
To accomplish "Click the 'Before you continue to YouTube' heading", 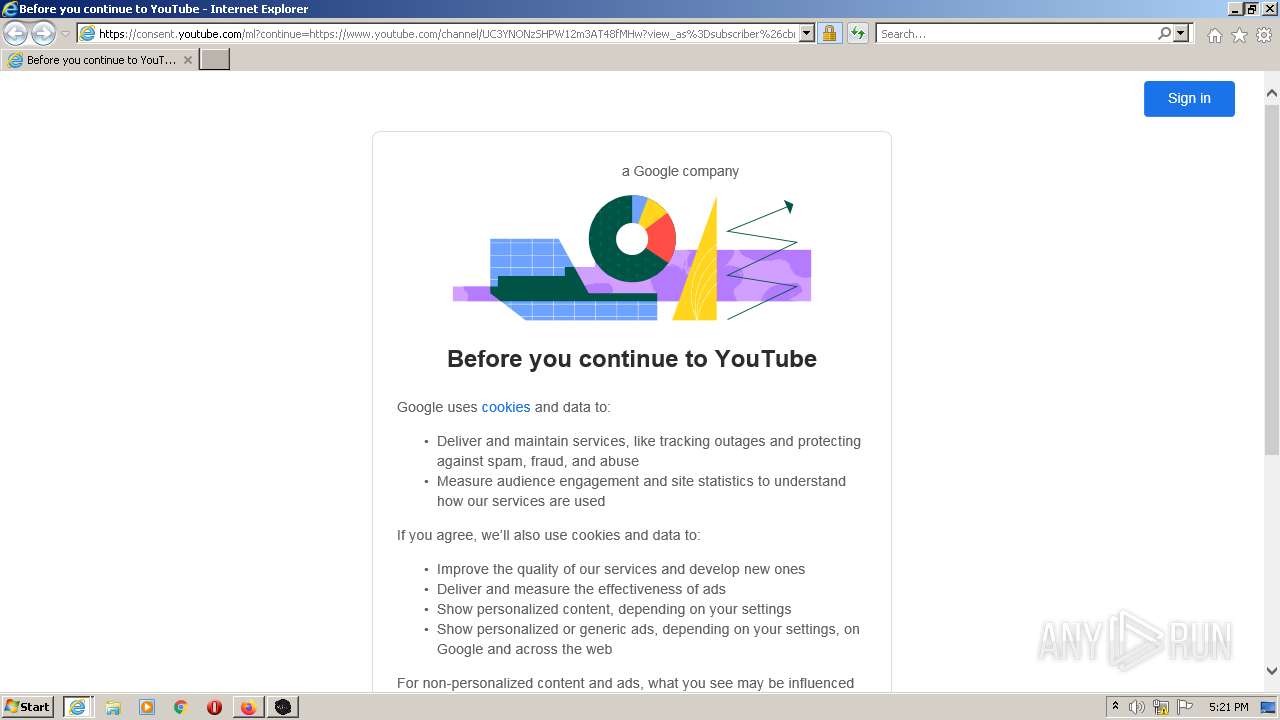I will (632, 359).
